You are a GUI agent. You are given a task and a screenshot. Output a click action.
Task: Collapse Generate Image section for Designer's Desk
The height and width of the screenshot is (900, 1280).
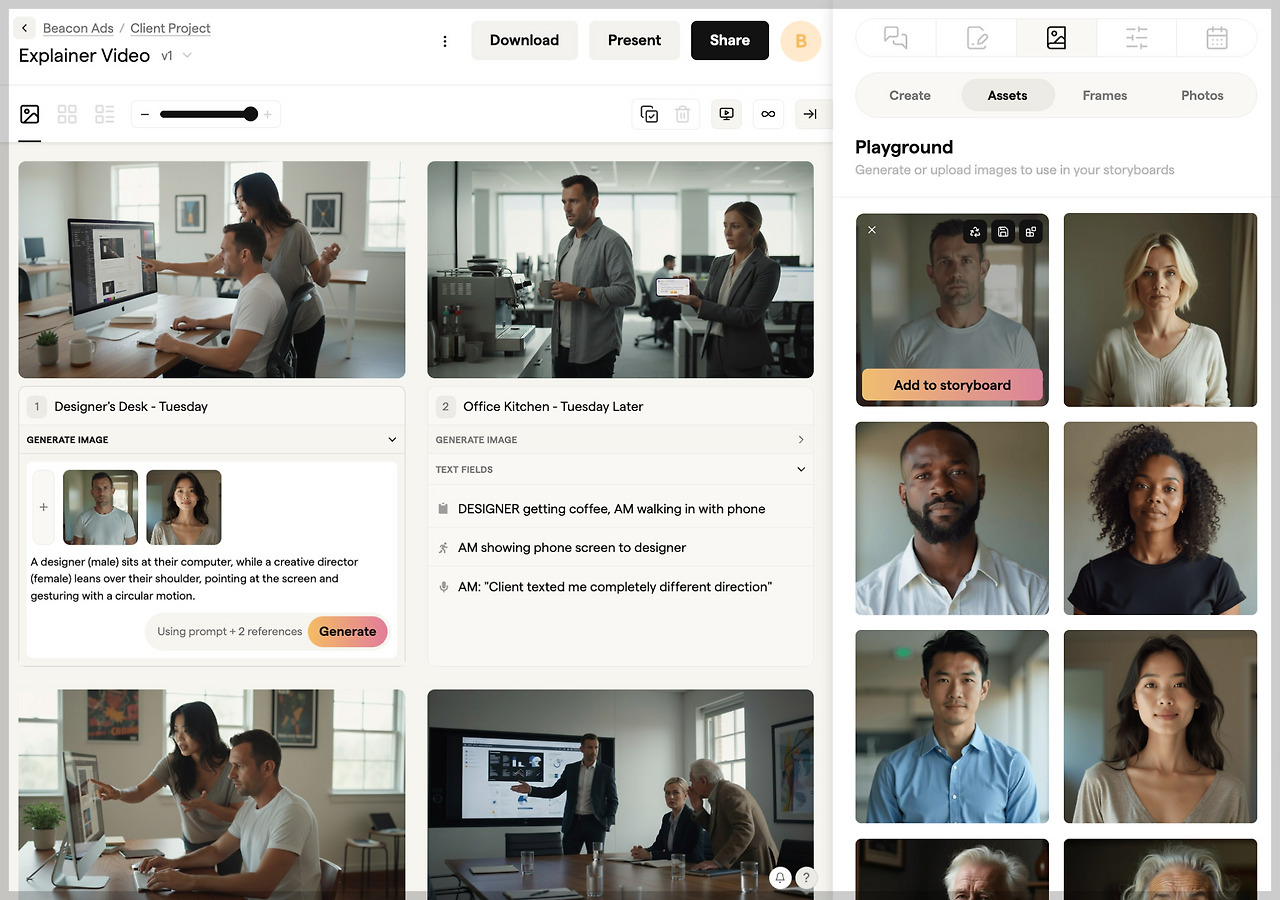click(x=392, y=440)
